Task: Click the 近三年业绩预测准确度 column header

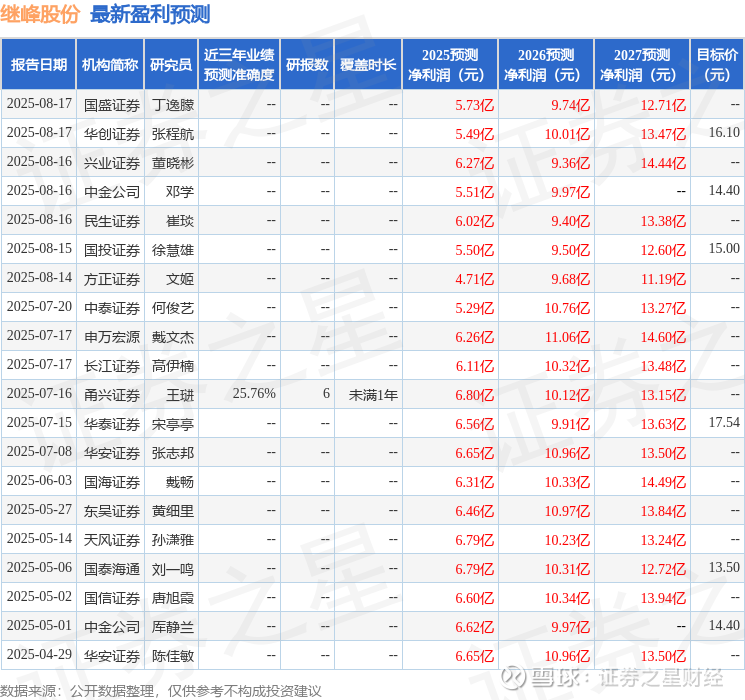Action: point(239,65)
